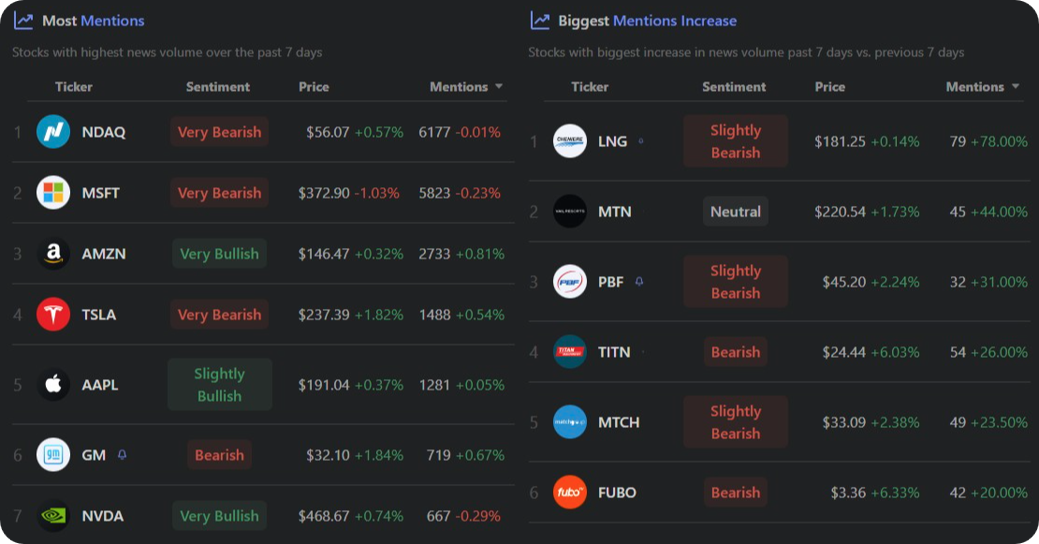1039x544 pixels.
Task: Click the Amazon AMZN logo icon
Action: pyautogui.click(x=53, y=253)
